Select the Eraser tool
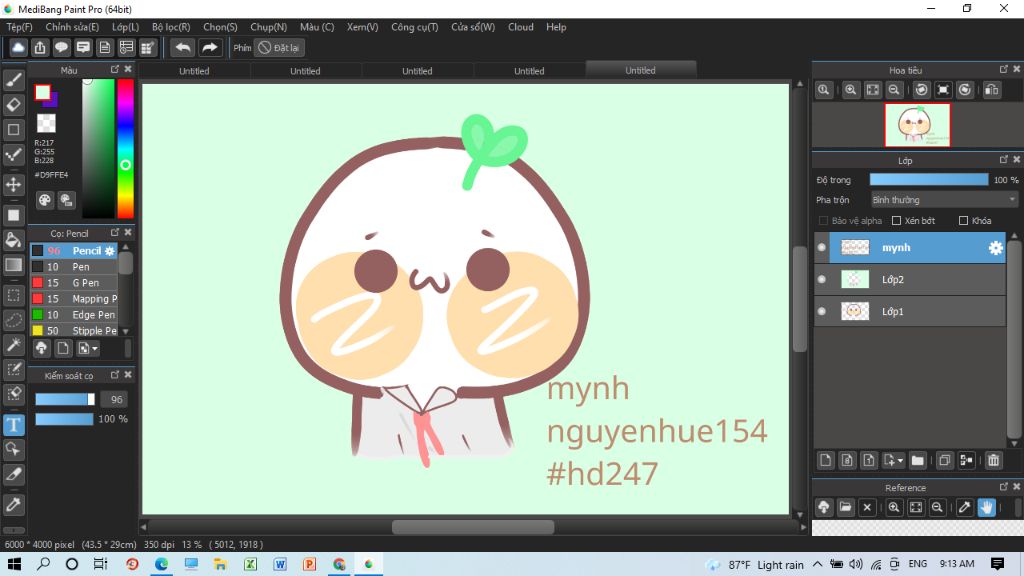The image size is (1024, 576). click(14, 104)
